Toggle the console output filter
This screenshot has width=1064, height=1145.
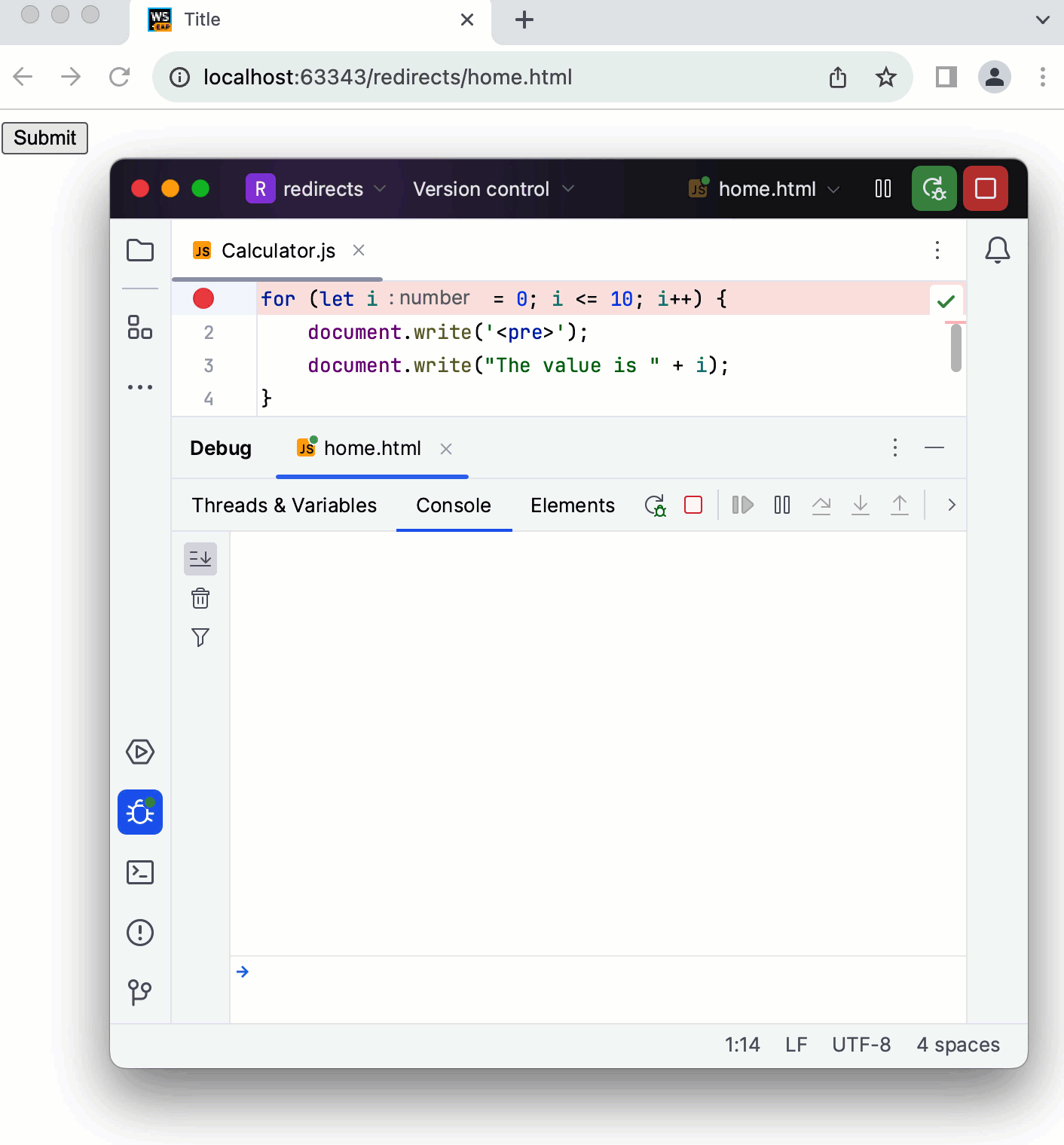click(x=200, y=637)
